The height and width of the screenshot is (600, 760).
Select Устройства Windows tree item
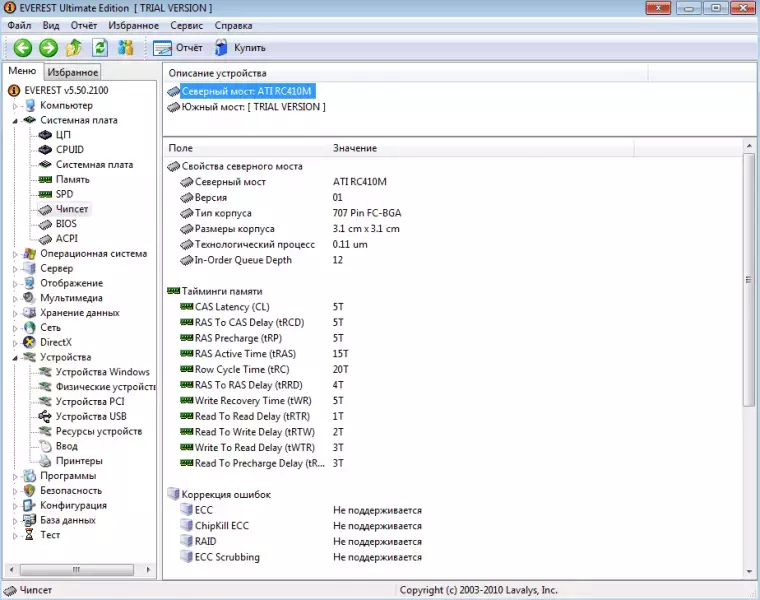click(102, 372)
